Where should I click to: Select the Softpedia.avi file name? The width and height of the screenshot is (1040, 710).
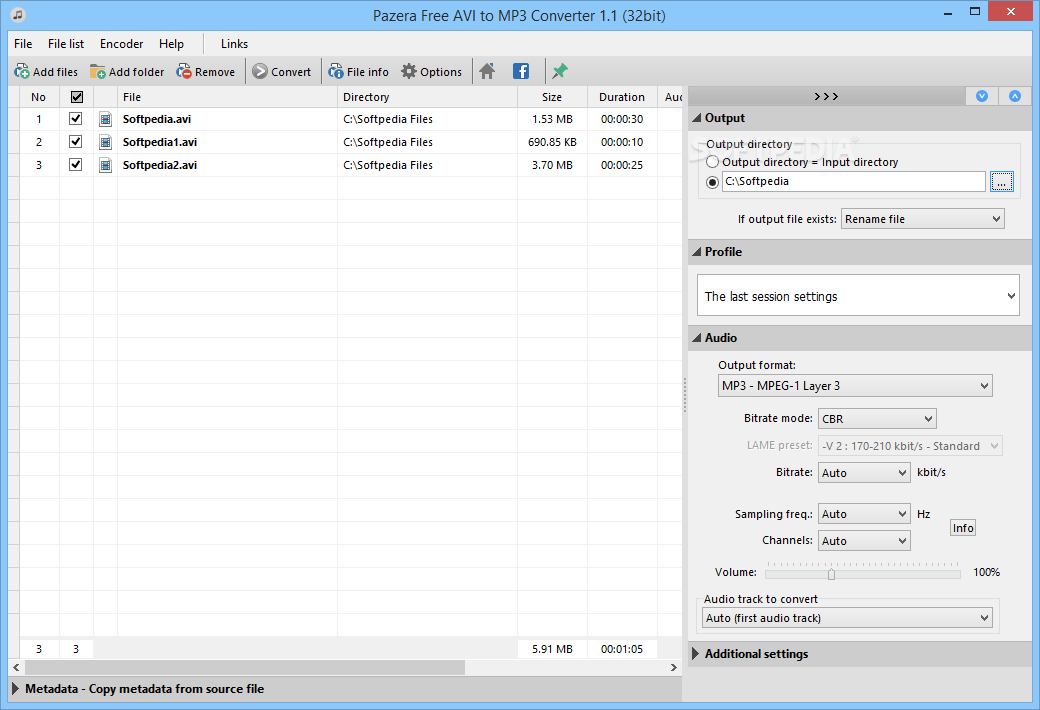point(157,119)
